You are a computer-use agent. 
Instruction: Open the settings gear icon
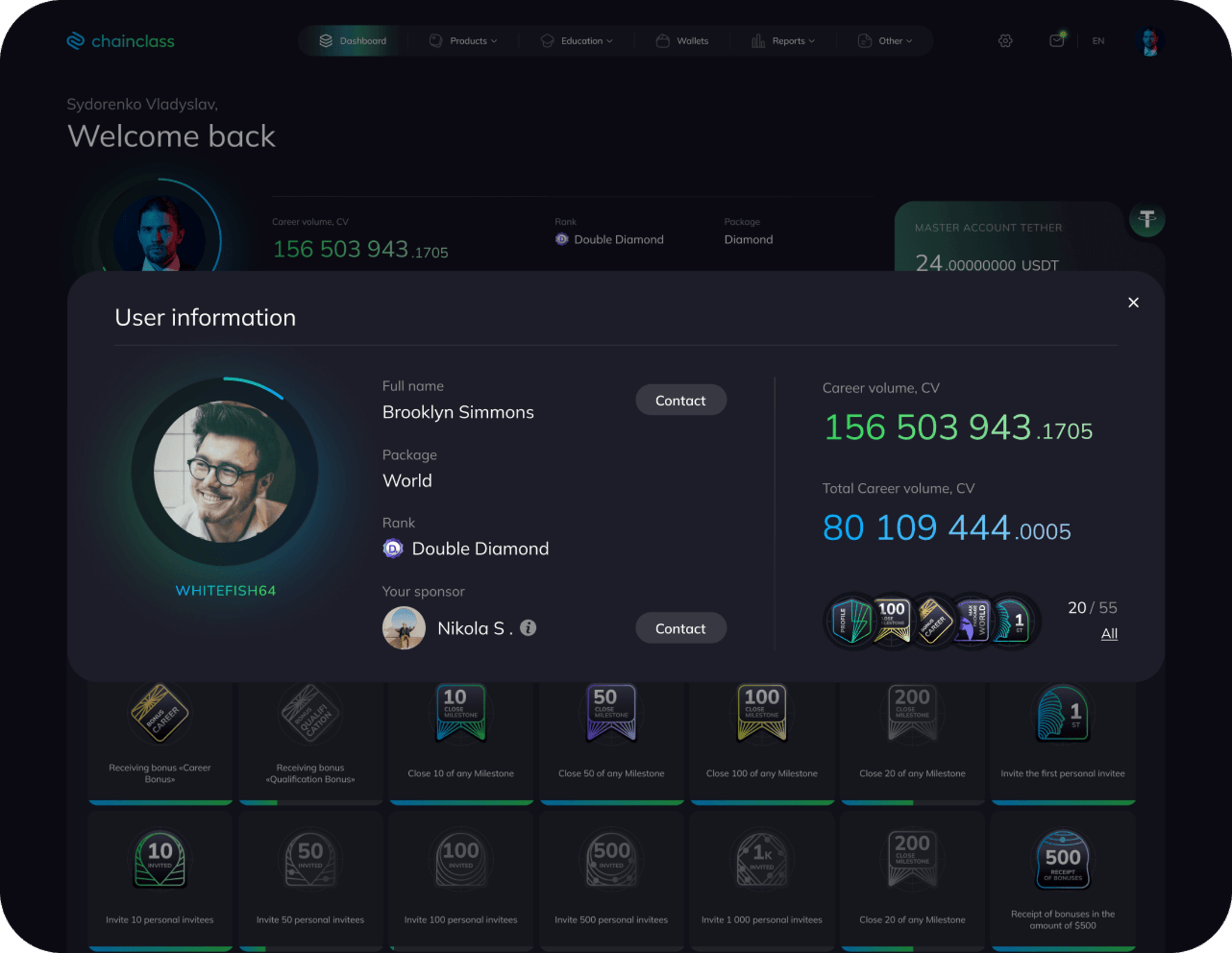(x=1005, y=41)
